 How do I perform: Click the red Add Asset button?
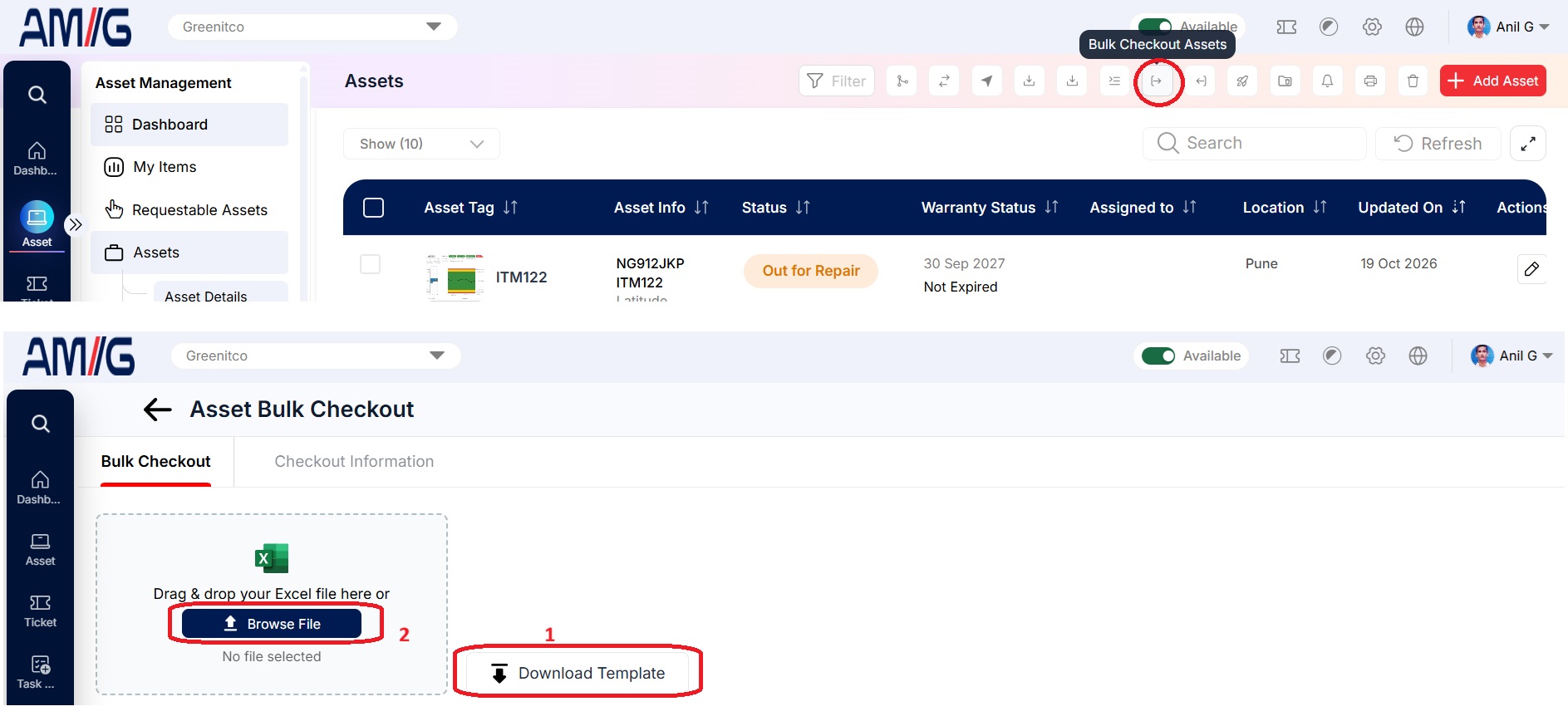tap(1492, 81)
